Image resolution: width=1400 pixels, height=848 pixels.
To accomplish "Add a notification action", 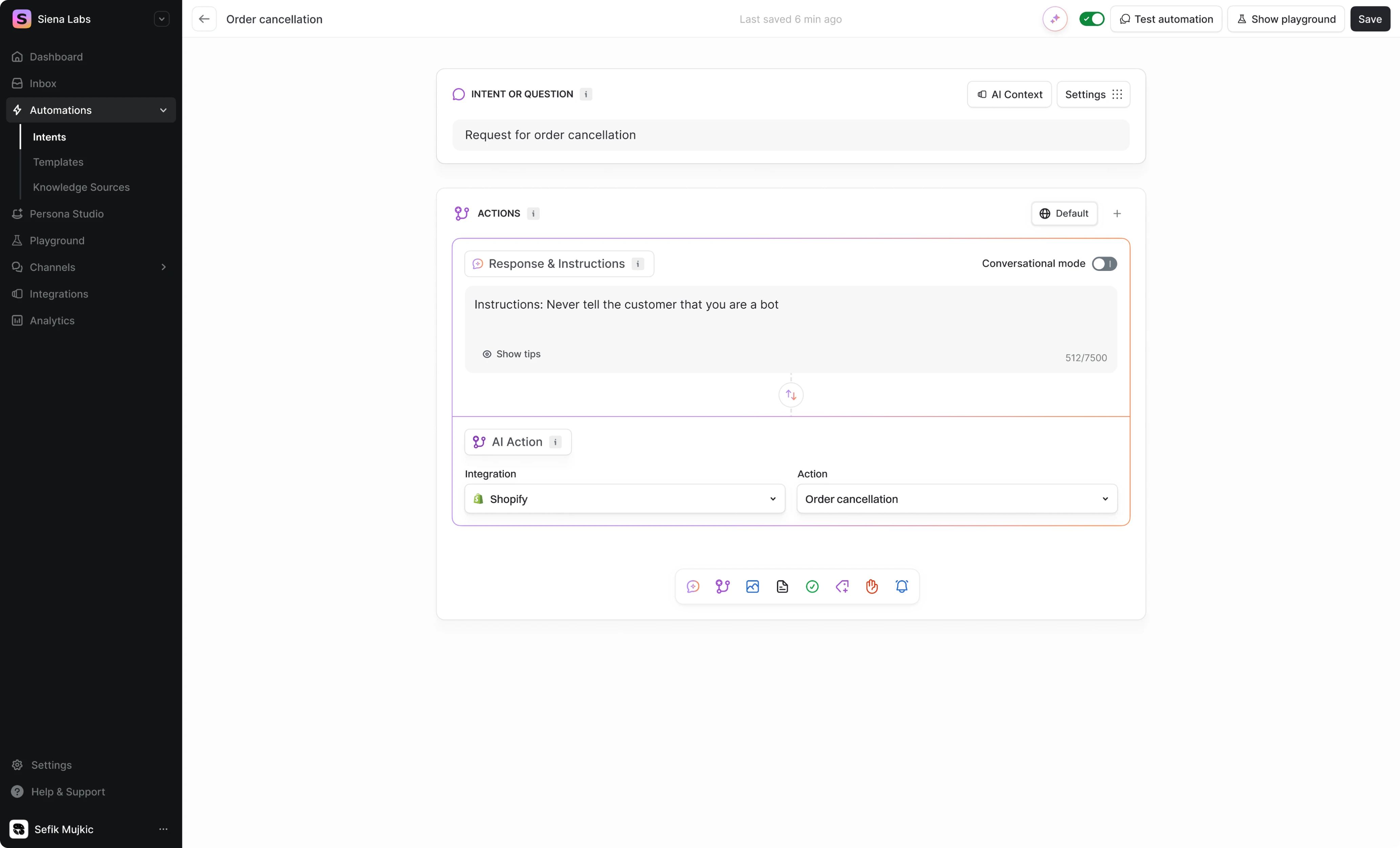I will [x=902, y=586].
